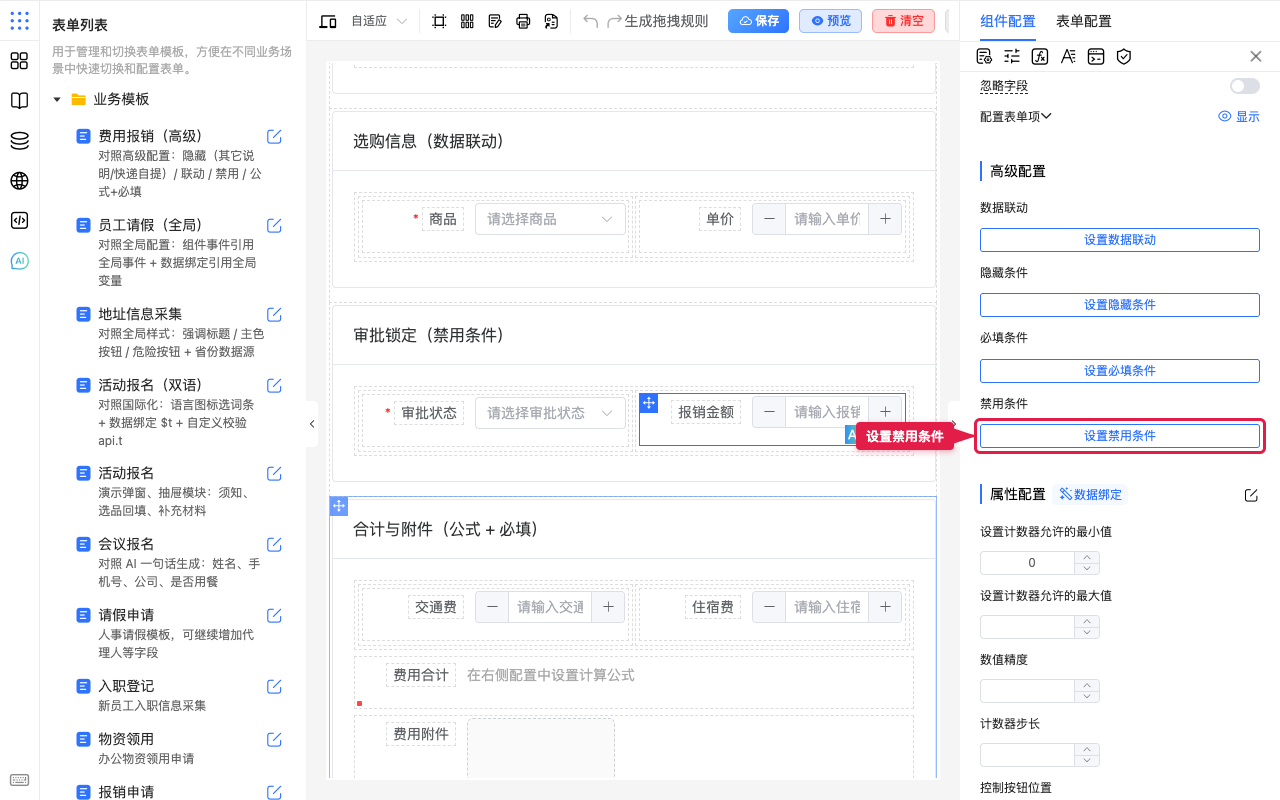Image resolution: width=1280 pixels, height=800 pixels.
Task: Click the selection frame toolbar icon
Action: 439,21
